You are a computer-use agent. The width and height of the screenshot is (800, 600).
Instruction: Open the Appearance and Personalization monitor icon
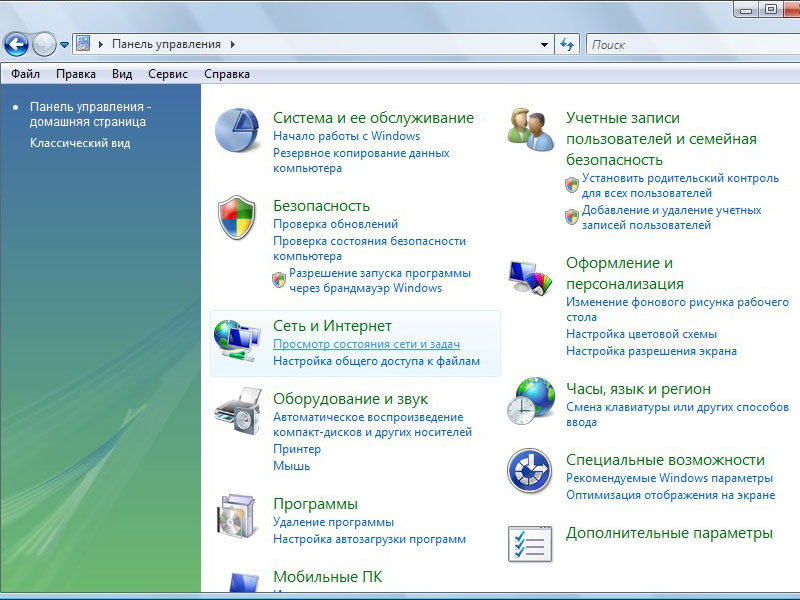[530, 279]
